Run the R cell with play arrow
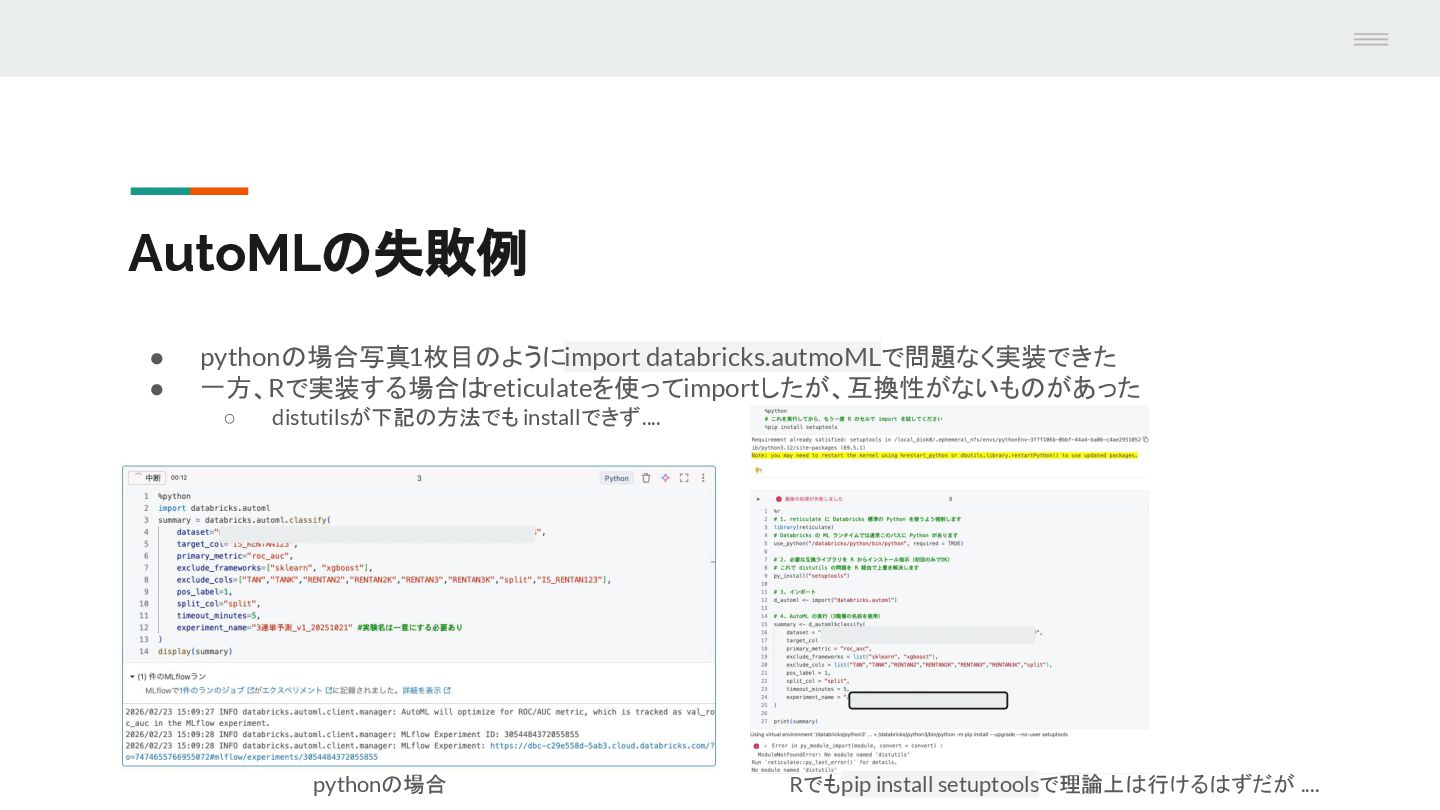Image resolution: width=1440 pixels, height=810 pixels. coord(758,498)
